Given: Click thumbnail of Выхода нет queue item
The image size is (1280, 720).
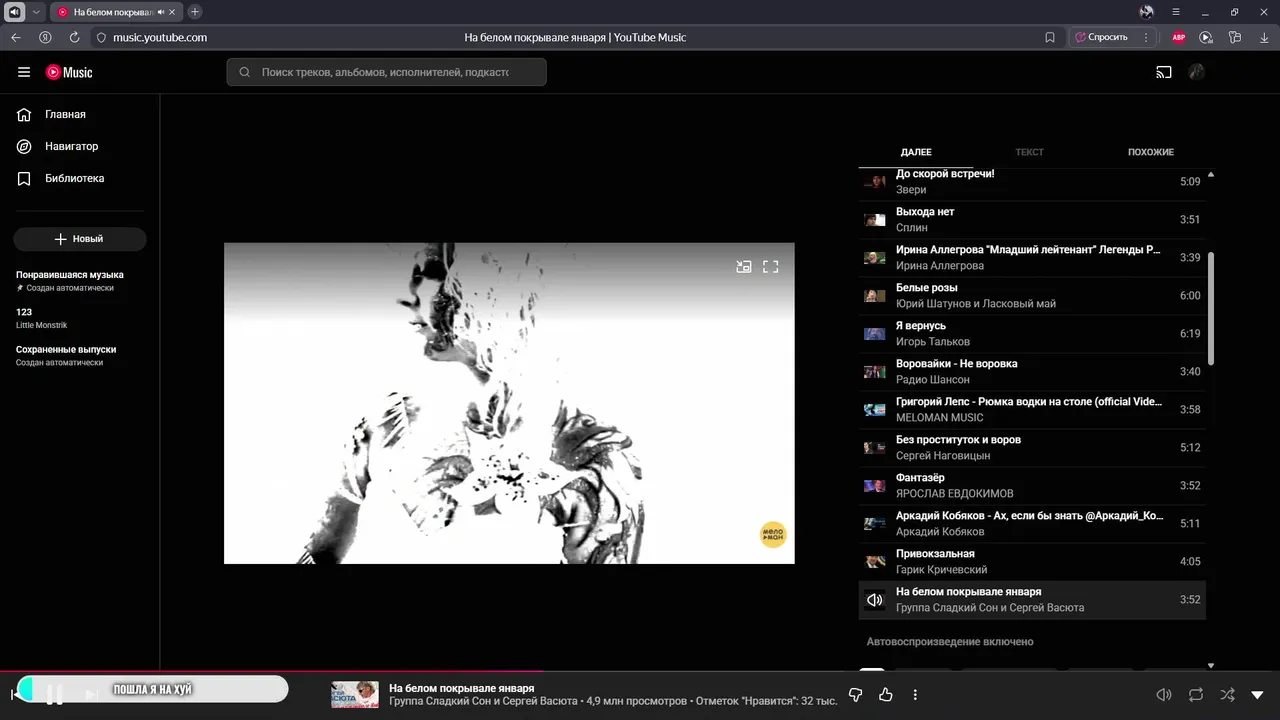Looking at the screenshot, I should point(875,219).
